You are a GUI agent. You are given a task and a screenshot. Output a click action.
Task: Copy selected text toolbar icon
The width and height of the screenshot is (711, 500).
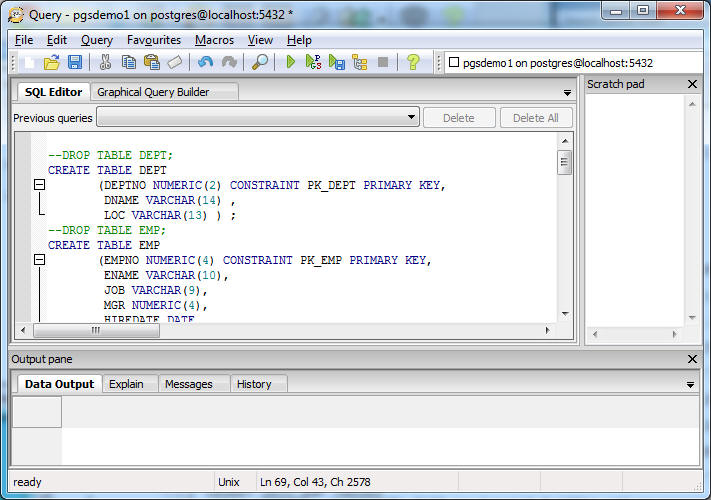pos(129,62)
